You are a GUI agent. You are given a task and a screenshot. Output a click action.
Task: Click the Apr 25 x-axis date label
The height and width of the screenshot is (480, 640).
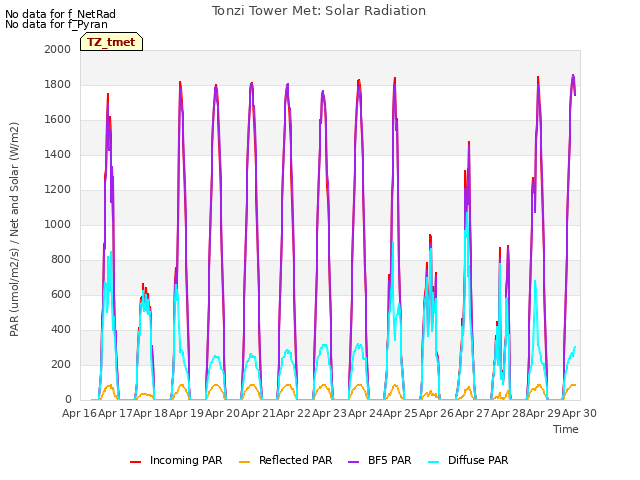[401, 413]
